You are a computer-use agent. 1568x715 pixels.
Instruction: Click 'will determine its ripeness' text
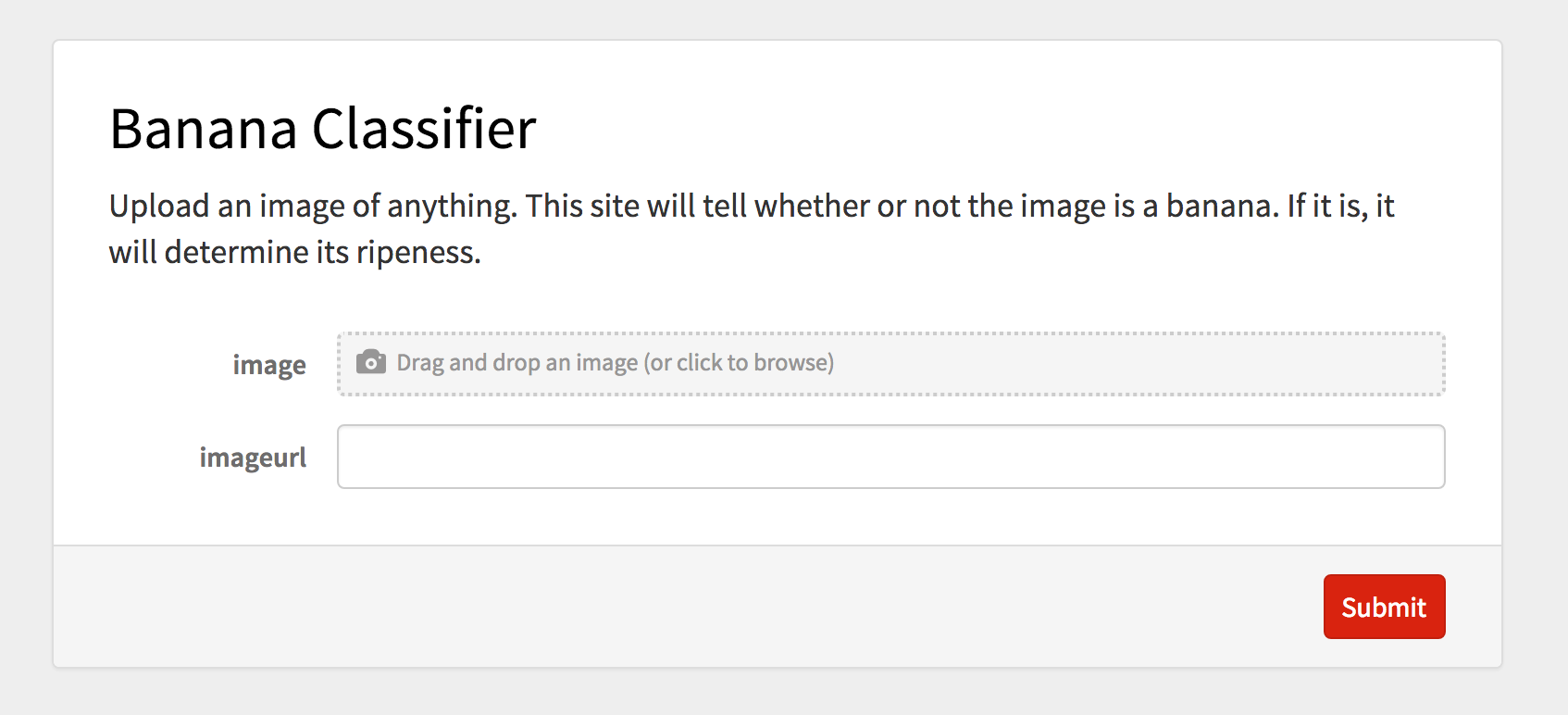pos(294,252)
